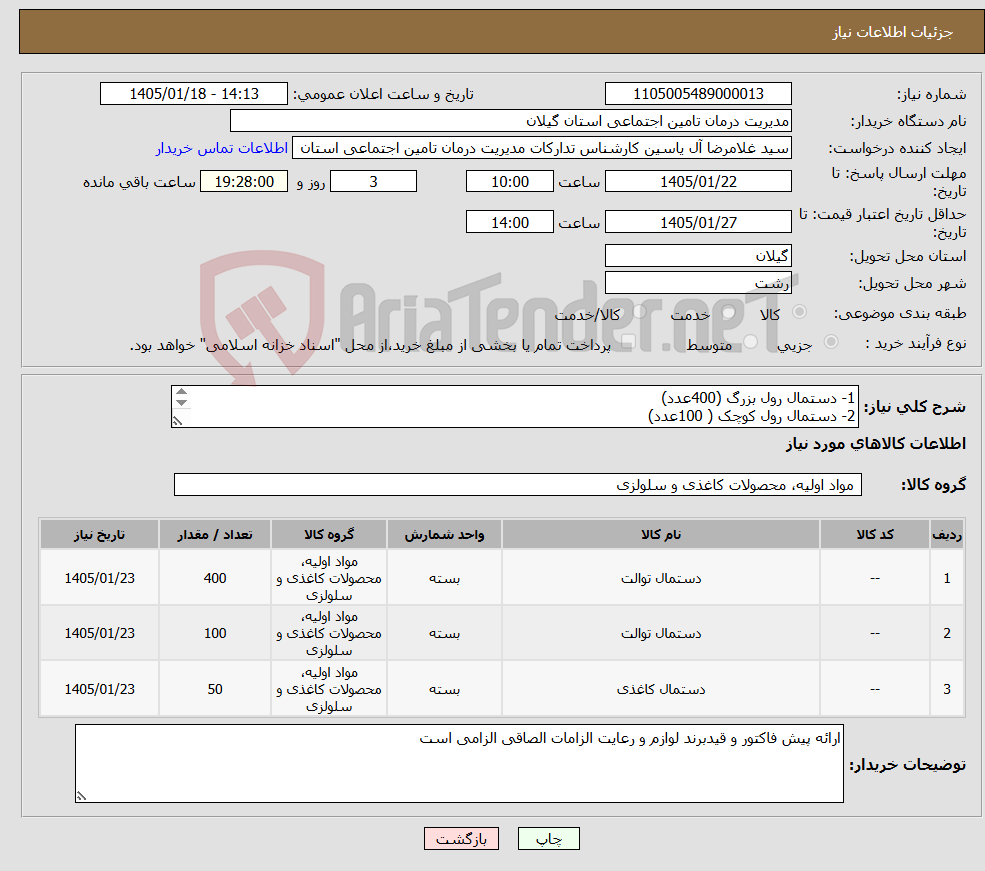Click the ایجاد کننده درخواست field
The height and width of the screenshot is (871, 985).
pos(541,148)
